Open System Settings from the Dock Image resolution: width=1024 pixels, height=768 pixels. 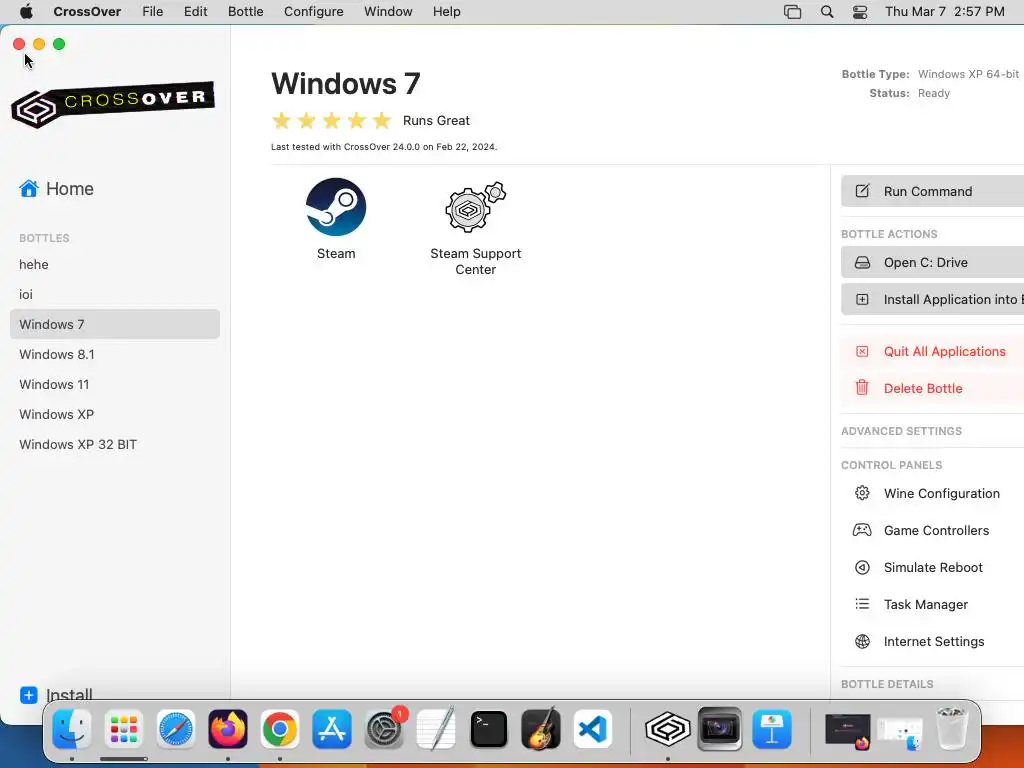(x=384, y=729)
